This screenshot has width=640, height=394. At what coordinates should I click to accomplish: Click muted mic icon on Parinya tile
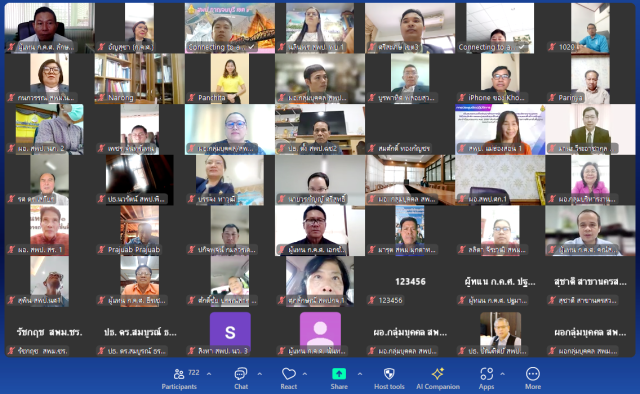(x=552, y=98)
